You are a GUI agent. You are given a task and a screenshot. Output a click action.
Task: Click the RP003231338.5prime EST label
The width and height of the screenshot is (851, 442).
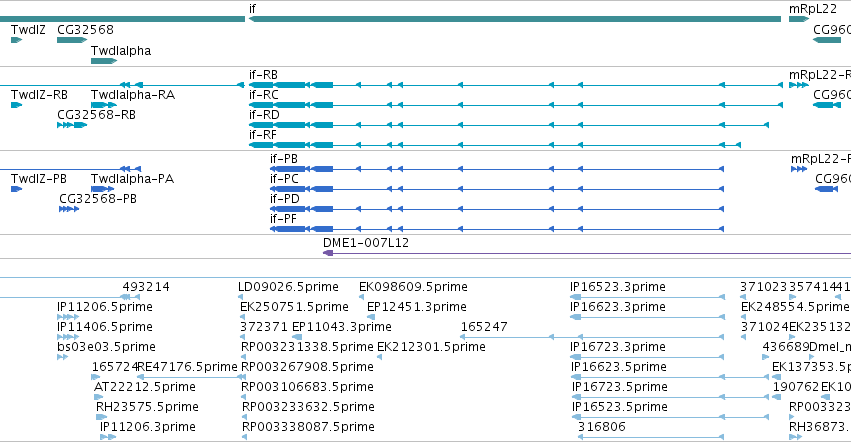pos(307,347)
